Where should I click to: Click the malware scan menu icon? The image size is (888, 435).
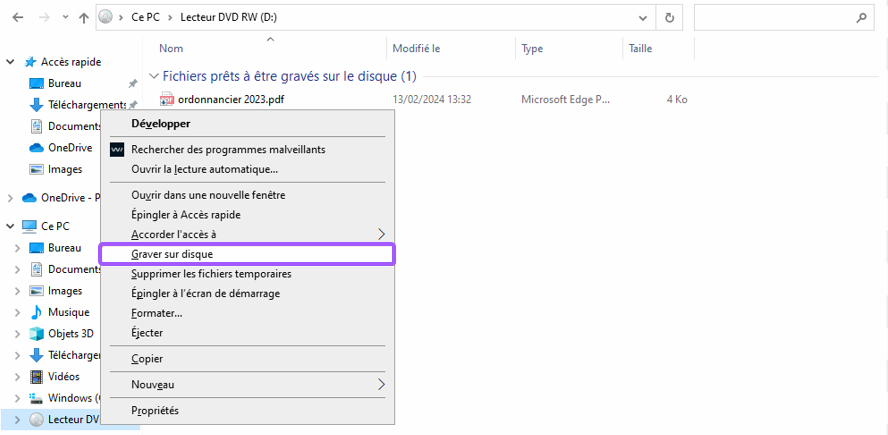pyautogui.click(x=117, y=149)
